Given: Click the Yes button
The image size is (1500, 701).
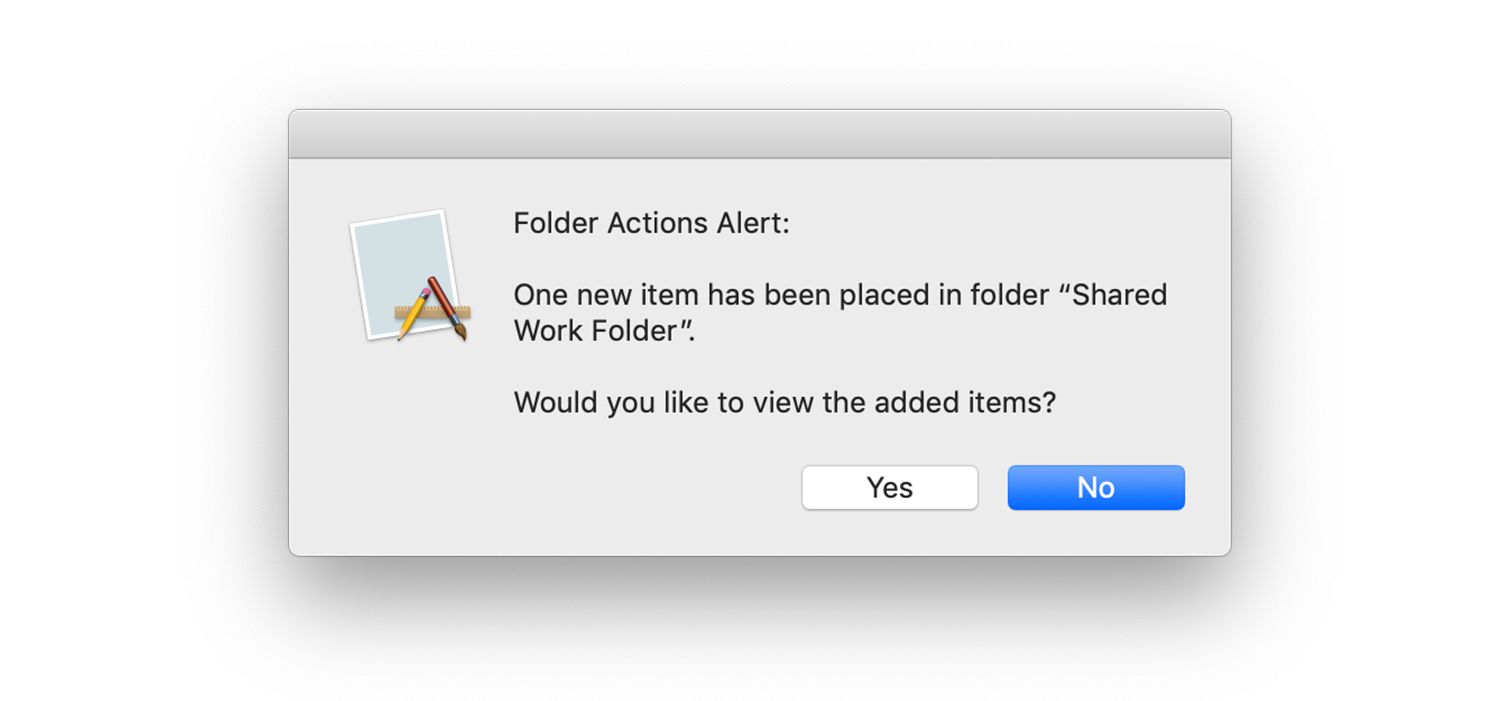Looking at the screenshot, I should 889,488.
